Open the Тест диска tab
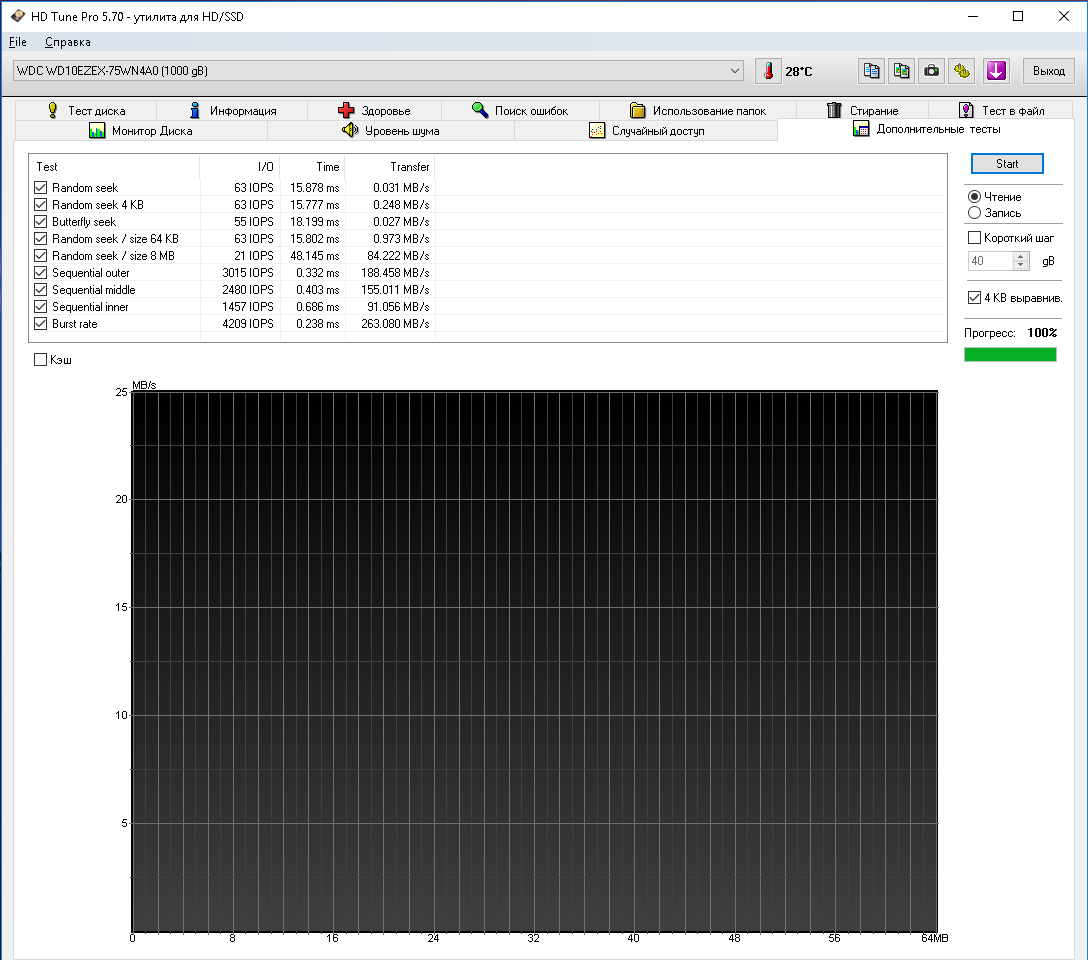Screen dimensions: 1088x960 pos(87,110)
